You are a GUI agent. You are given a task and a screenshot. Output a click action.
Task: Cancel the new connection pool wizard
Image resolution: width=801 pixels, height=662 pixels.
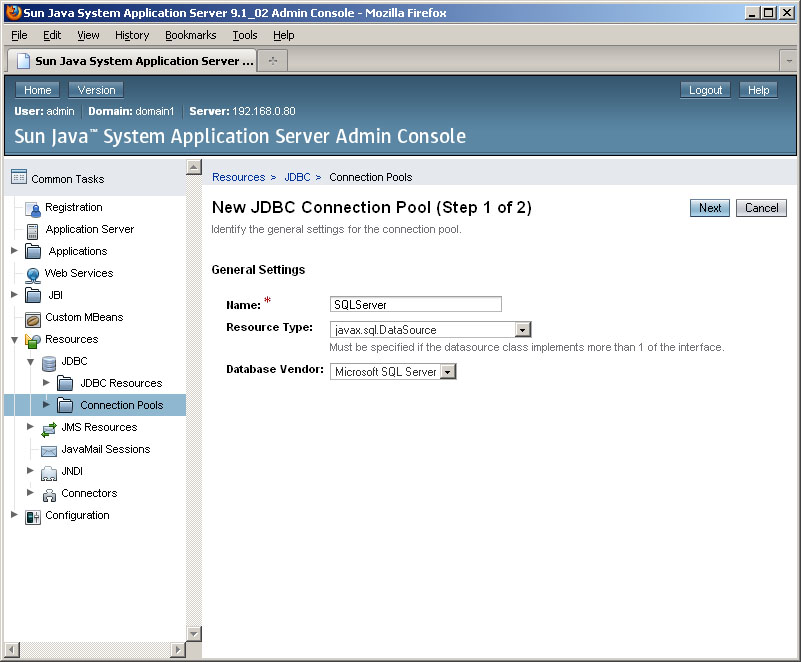pos(761,208)
